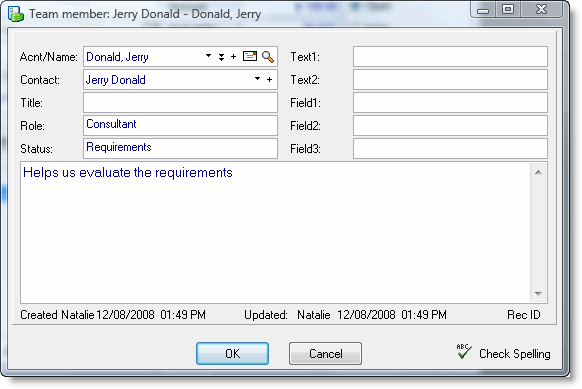Image resolution: width=582 pixels, height=389 pixels.
Task: Click the notes scrollbar up arrow
Action: (538, 172)
